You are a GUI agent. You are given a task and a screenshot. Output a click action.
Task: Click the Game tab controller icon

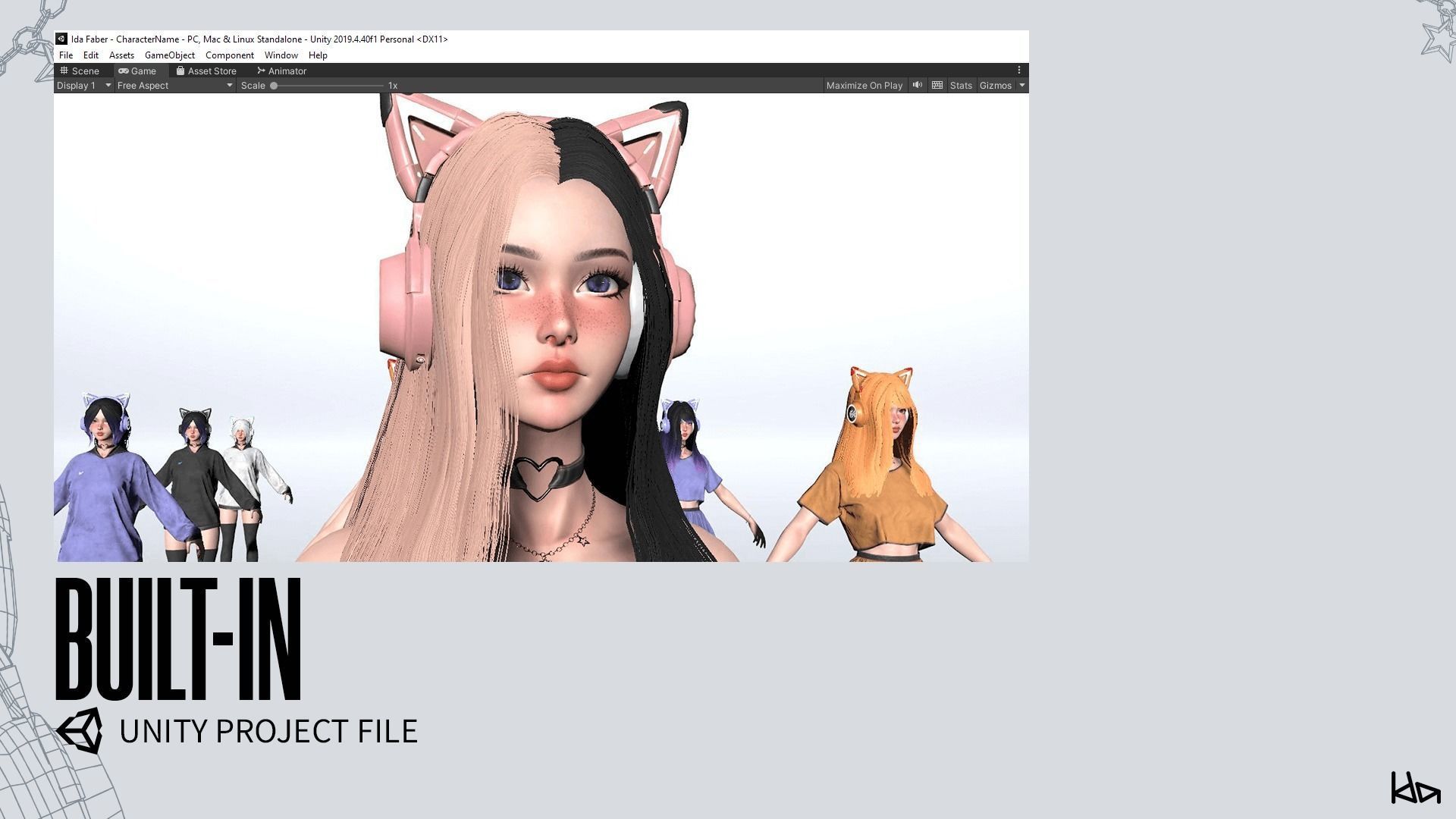pos(123,71)
